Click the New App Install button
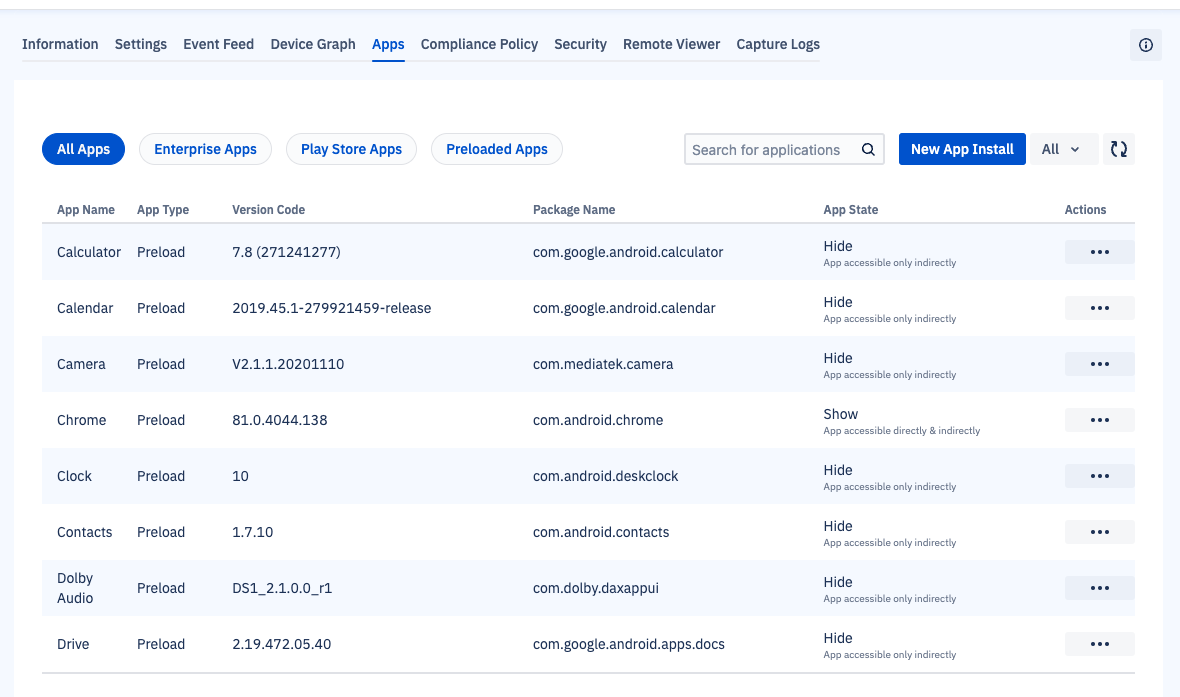The width and height of the screenshot is (1180, 697). [x=962, y=149]
